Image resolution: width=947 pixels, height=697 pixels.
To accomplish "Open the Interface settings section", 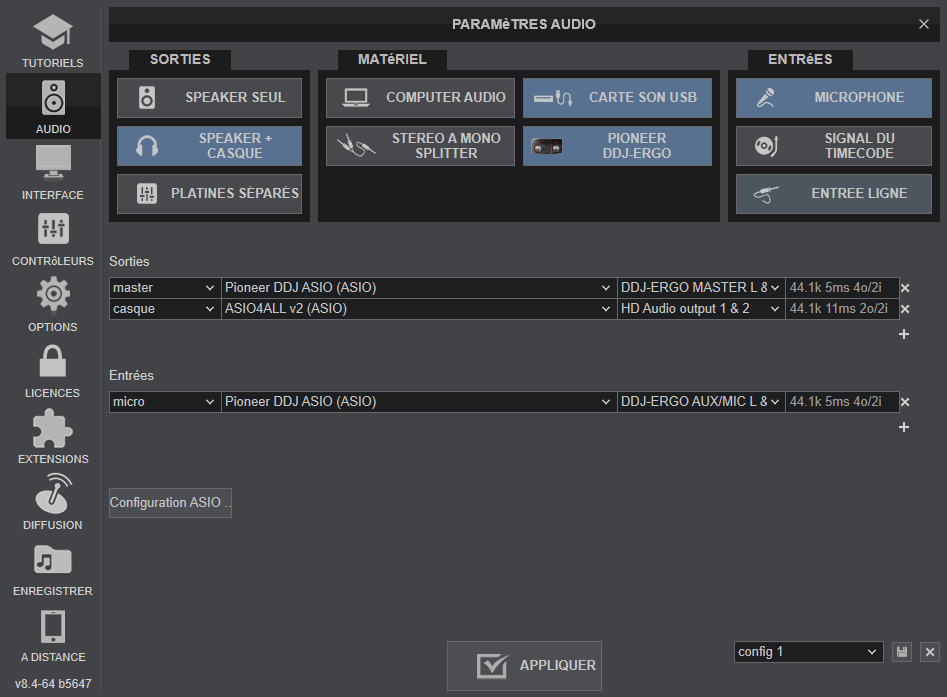I will click(52, 172).
